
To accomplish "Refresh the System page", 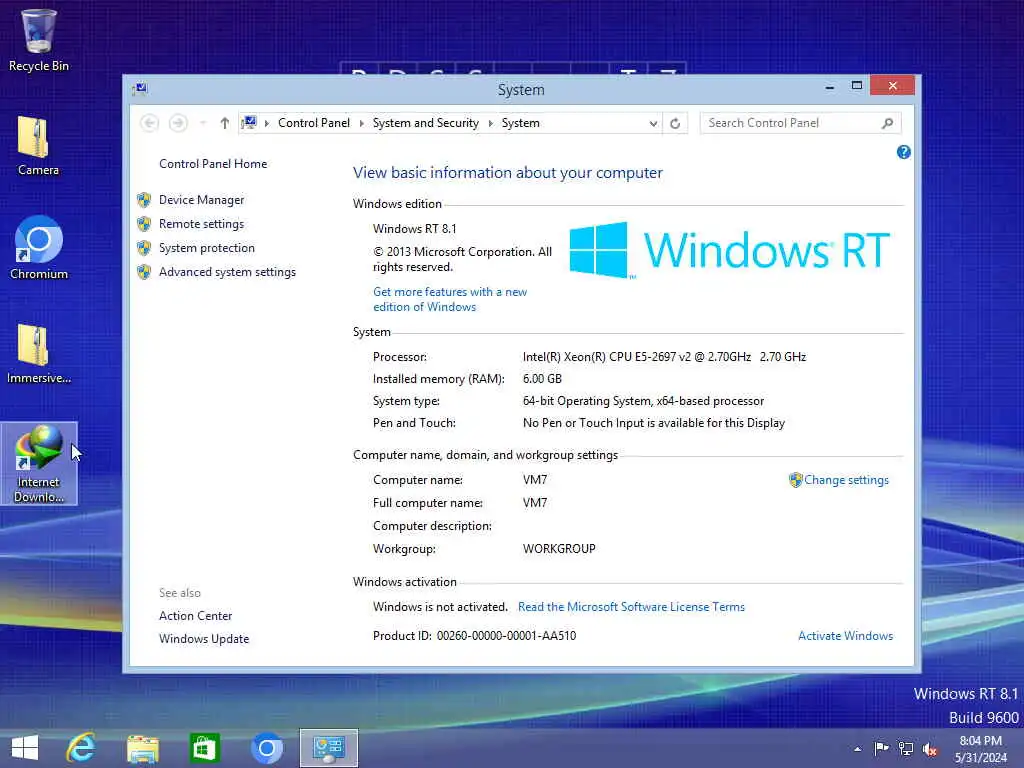I will tap(675, 123).
